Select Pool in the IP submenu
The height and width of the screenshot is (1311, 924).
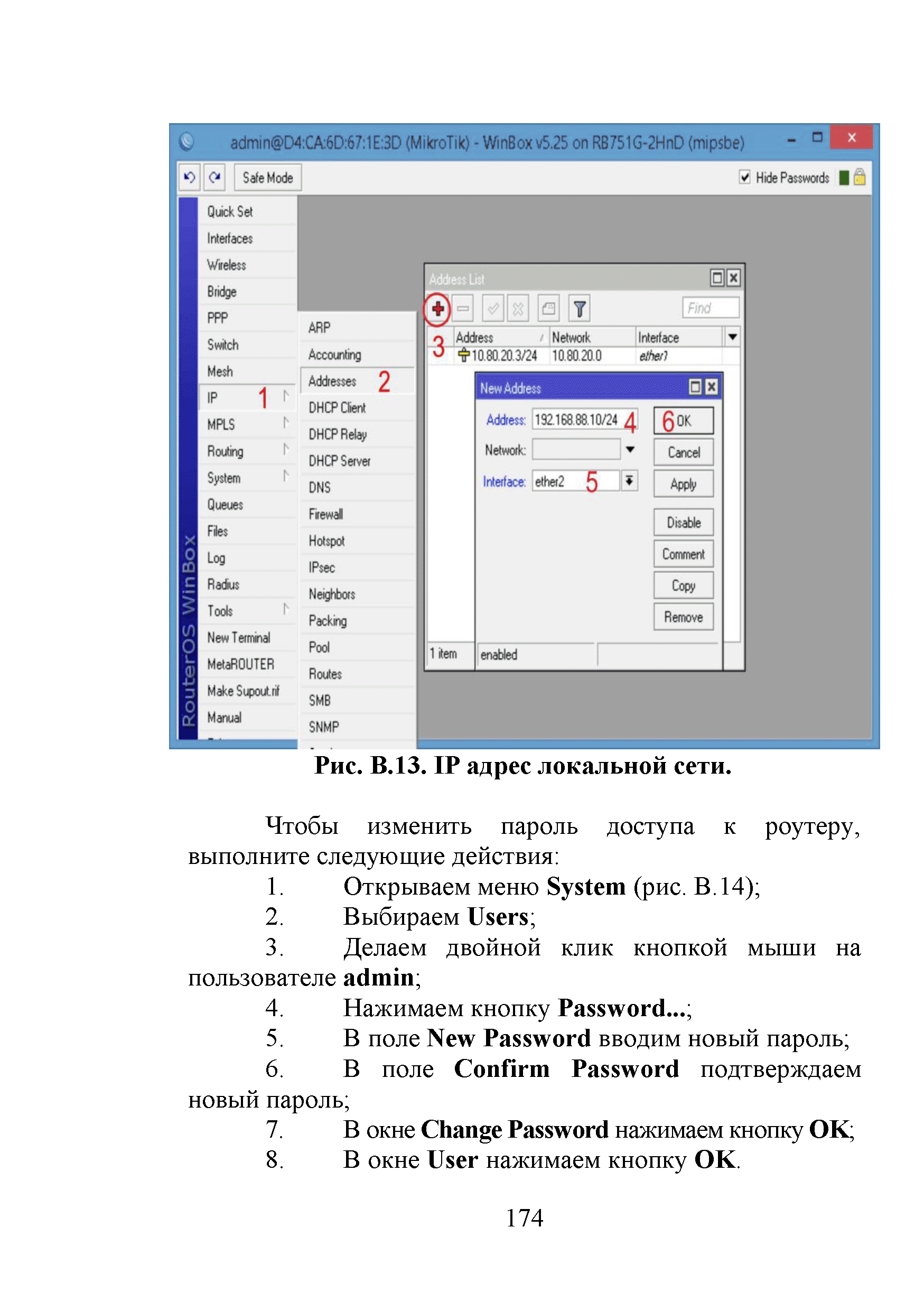coord(357,647)
